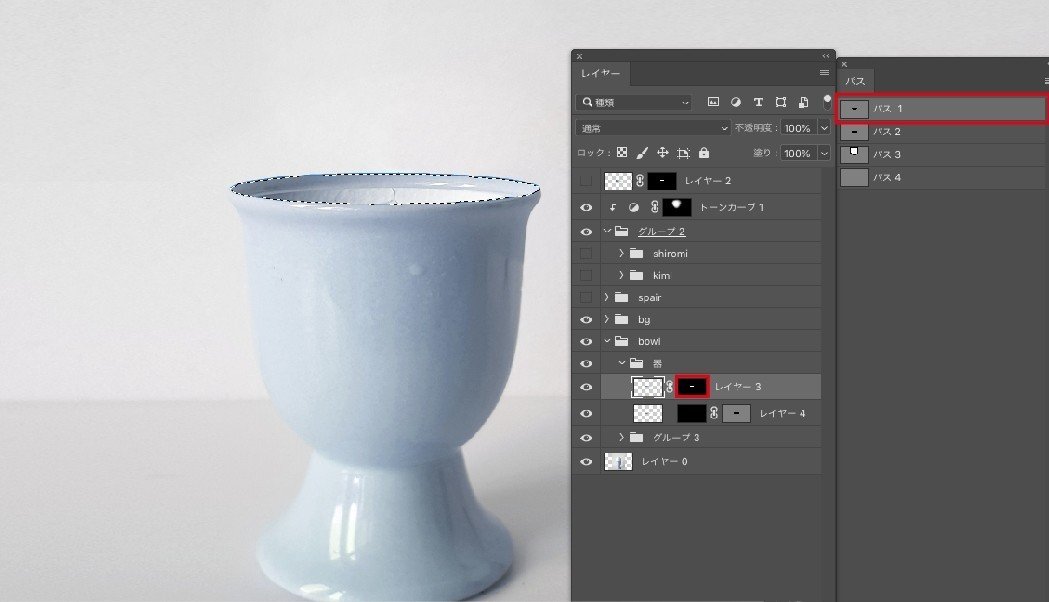Lock image pixels brush icon
Screen dimensions: 1049x602
point(642,153)
